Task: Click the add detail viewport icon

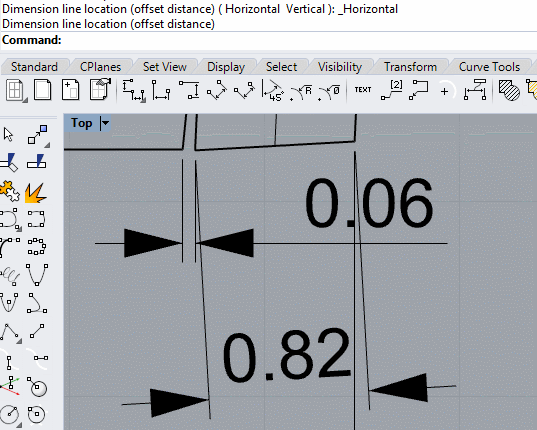Action: point(71,90)
